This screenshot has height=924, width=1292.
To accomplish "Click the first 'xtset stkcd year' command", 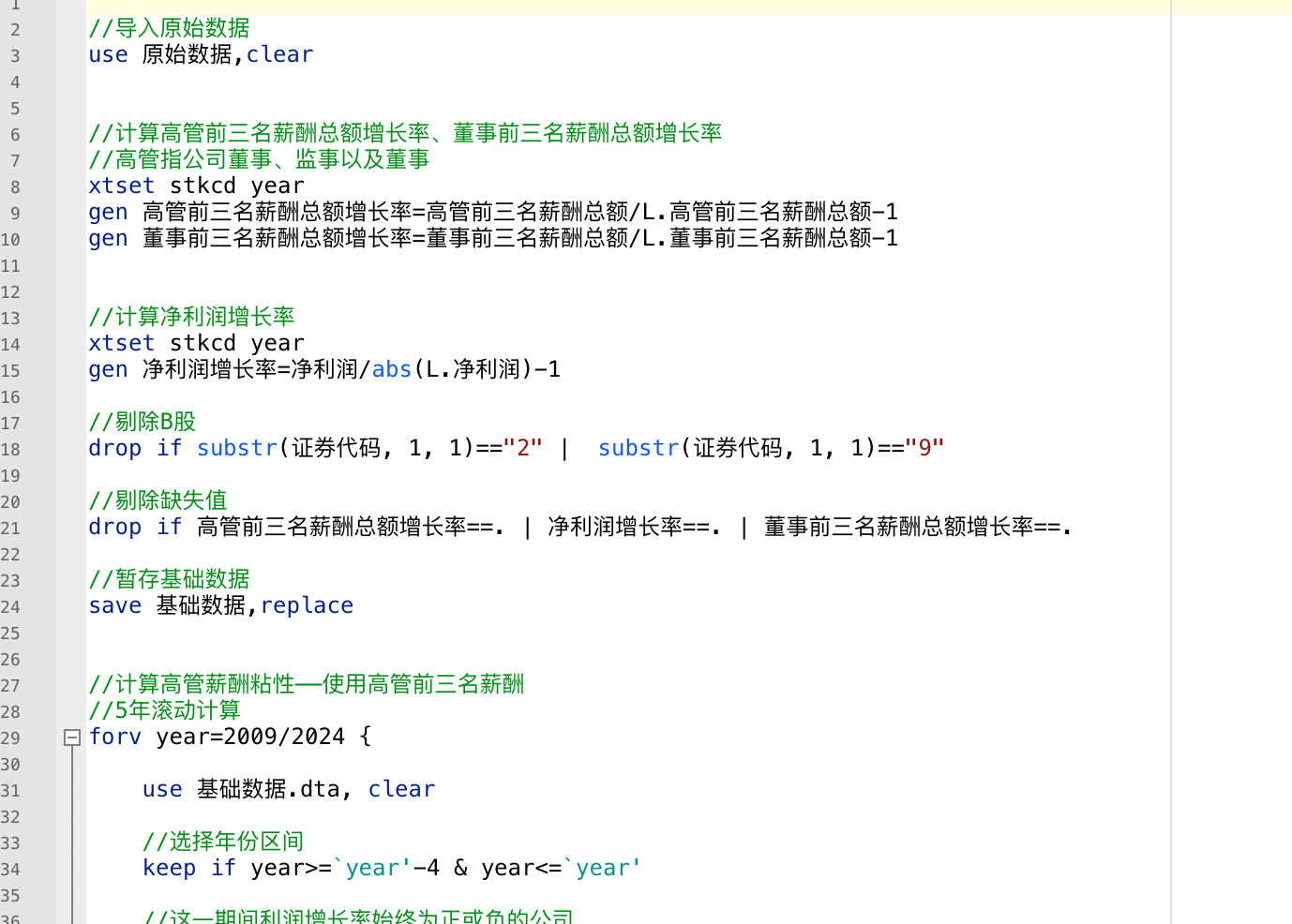I will point(196,186).
